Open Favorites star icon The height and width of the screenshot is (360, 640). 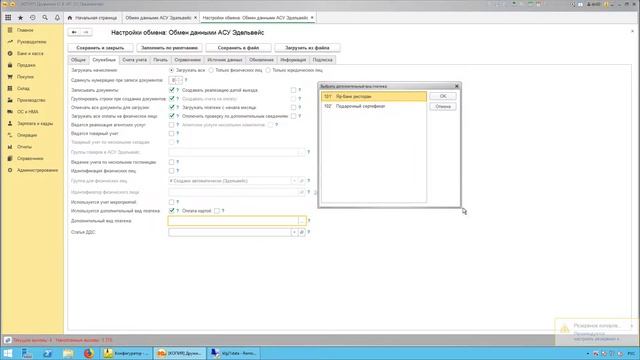[x=20, y=18]
